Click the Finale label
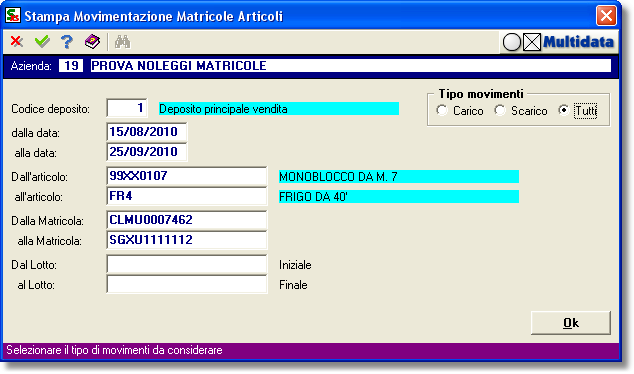Viewport: 634px width, 374px height. click(293, 285)
